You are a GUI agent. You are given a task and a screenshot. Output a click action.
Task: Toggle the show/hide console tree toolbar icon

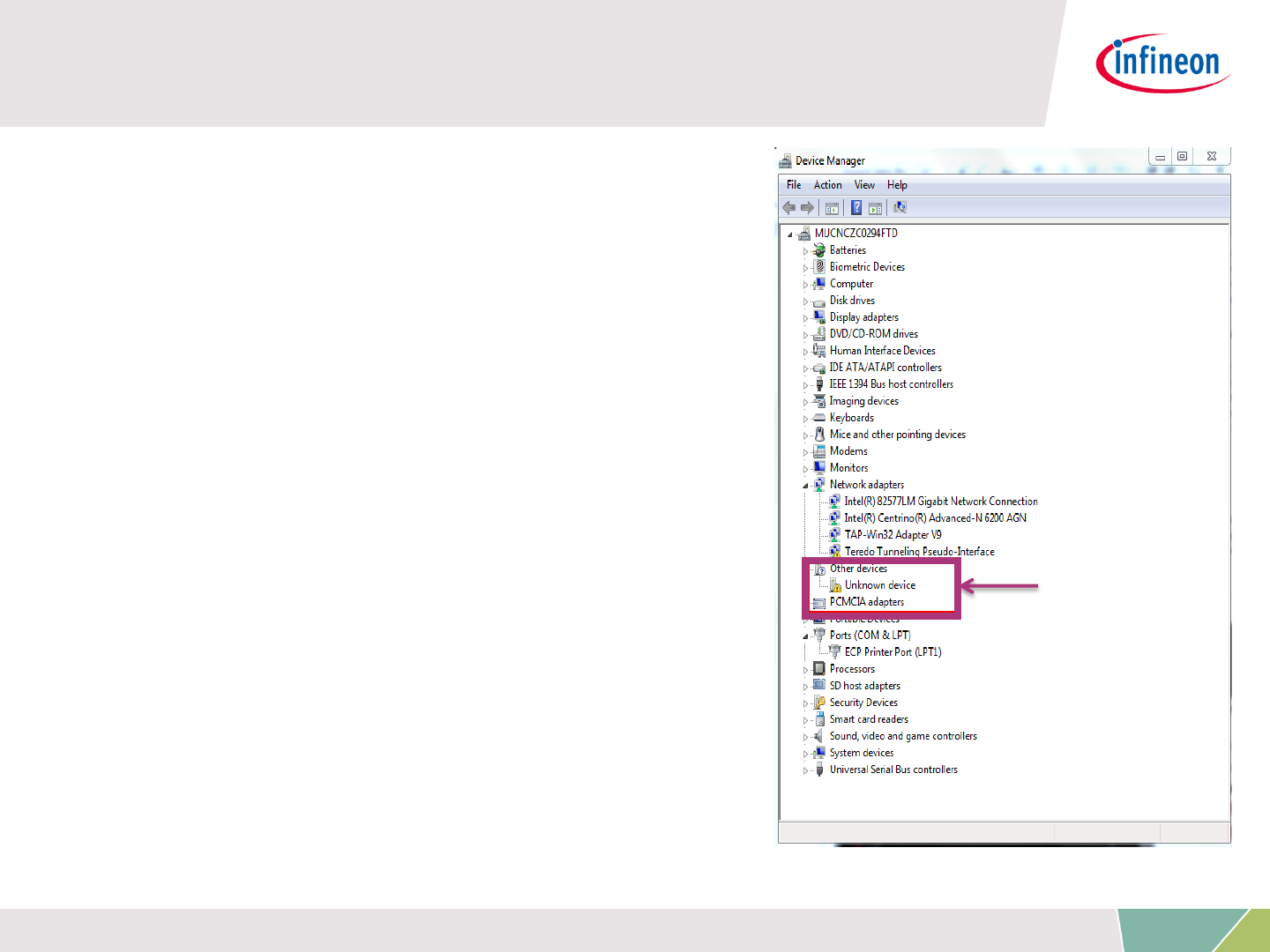832,208
